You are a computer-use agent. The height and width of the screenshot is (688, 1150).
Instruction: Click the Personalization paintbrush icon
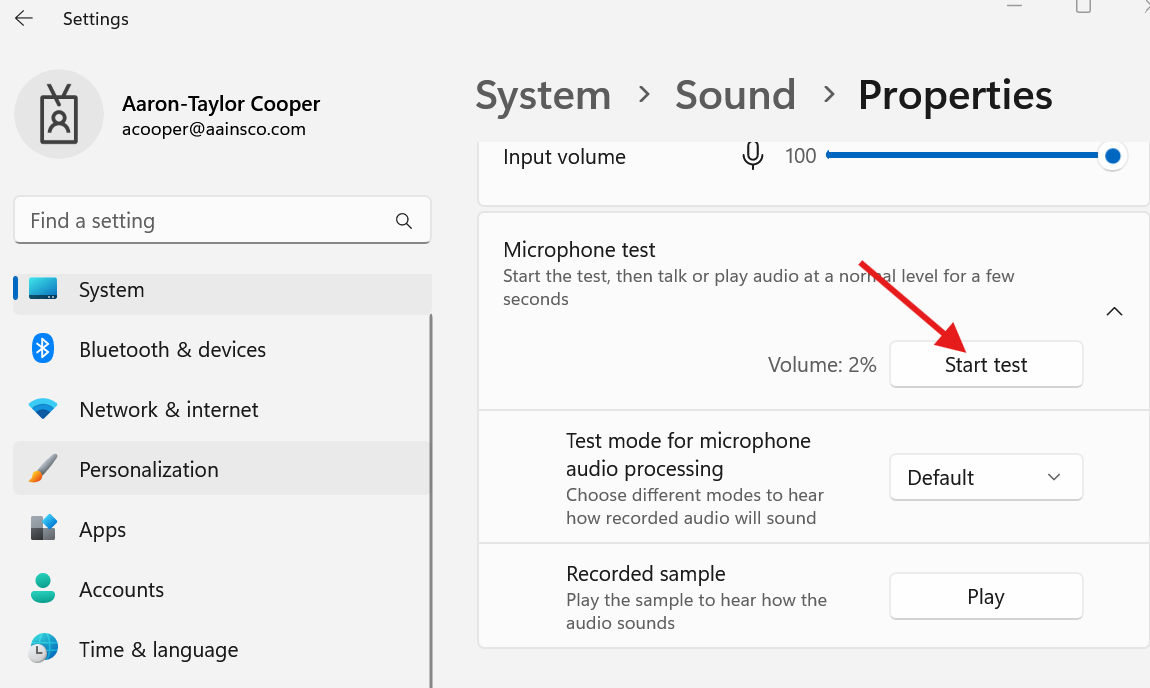click(43, 469)
